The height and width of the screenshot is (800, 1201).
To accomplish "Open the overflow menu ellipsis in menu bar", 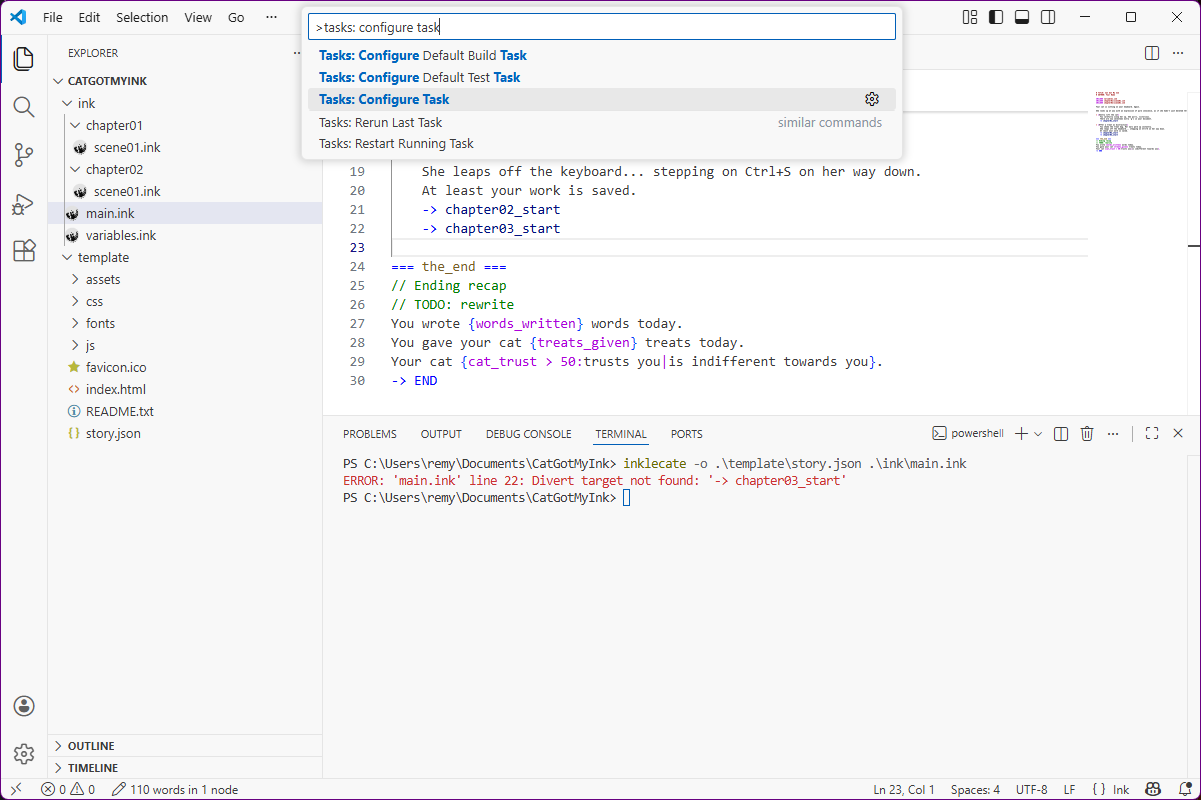I will click(x=272, y=17).
